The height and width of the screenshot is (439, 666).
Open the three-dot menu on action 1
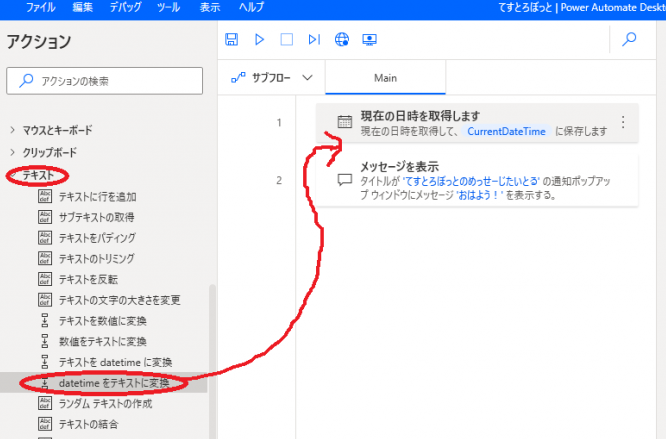click(x=623, y=122)
